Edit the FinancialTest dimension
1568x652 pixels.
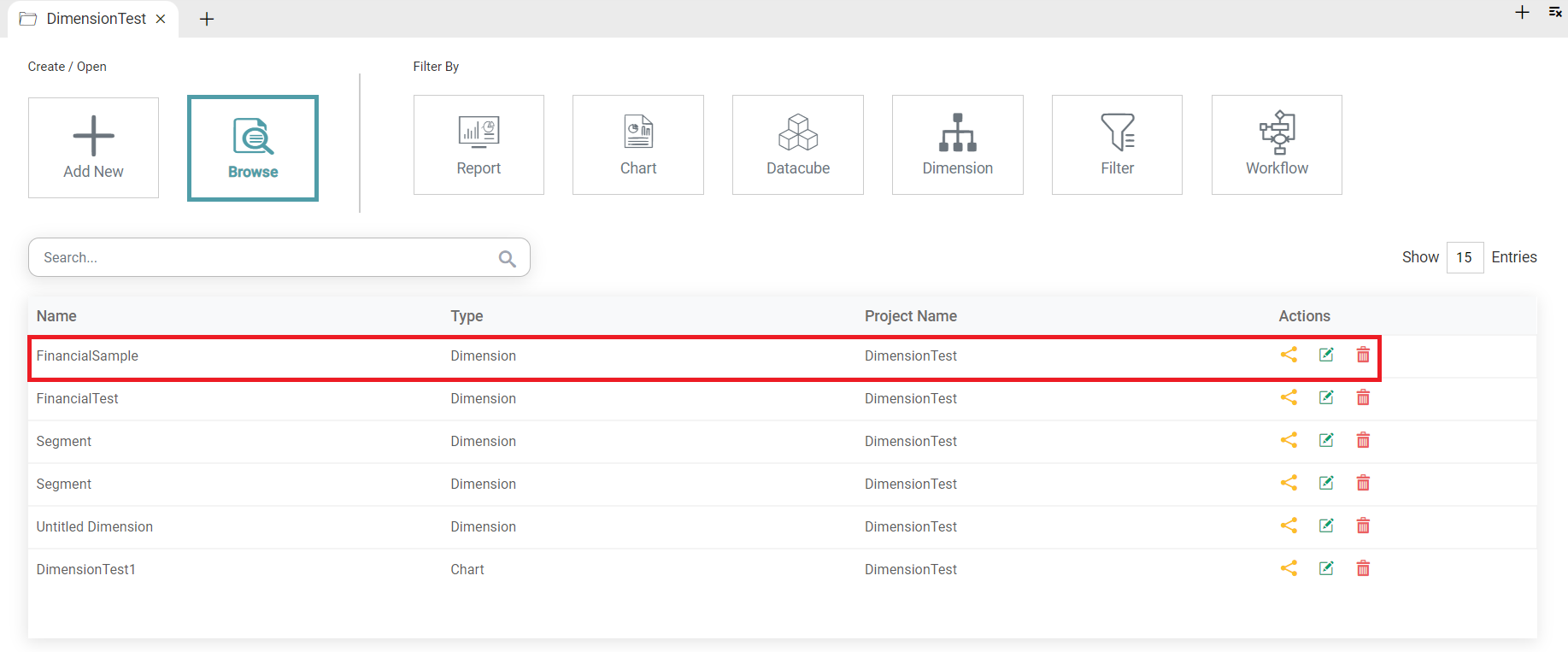click(1326, 397)
